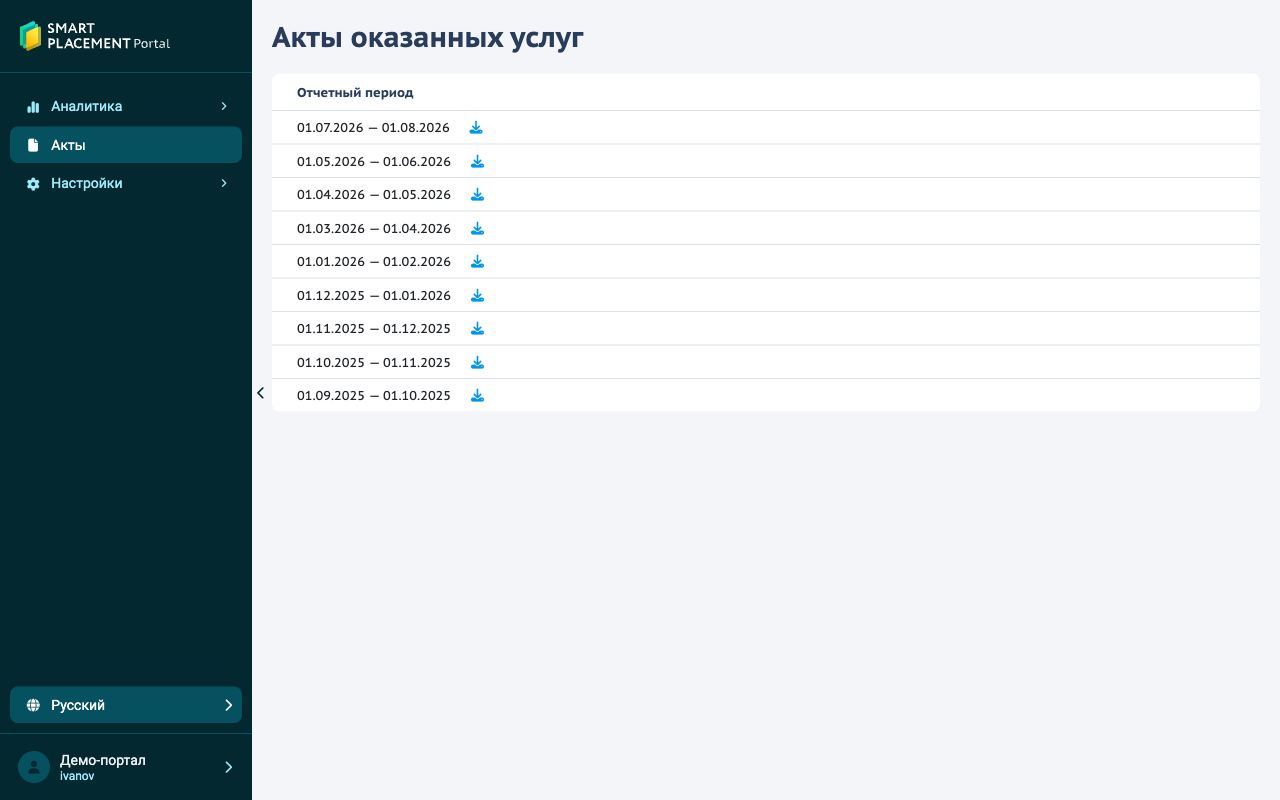Open the Демо-портал account menu chevron
The height and width of the screenshot is (800, 1280).
coord(228,767)
